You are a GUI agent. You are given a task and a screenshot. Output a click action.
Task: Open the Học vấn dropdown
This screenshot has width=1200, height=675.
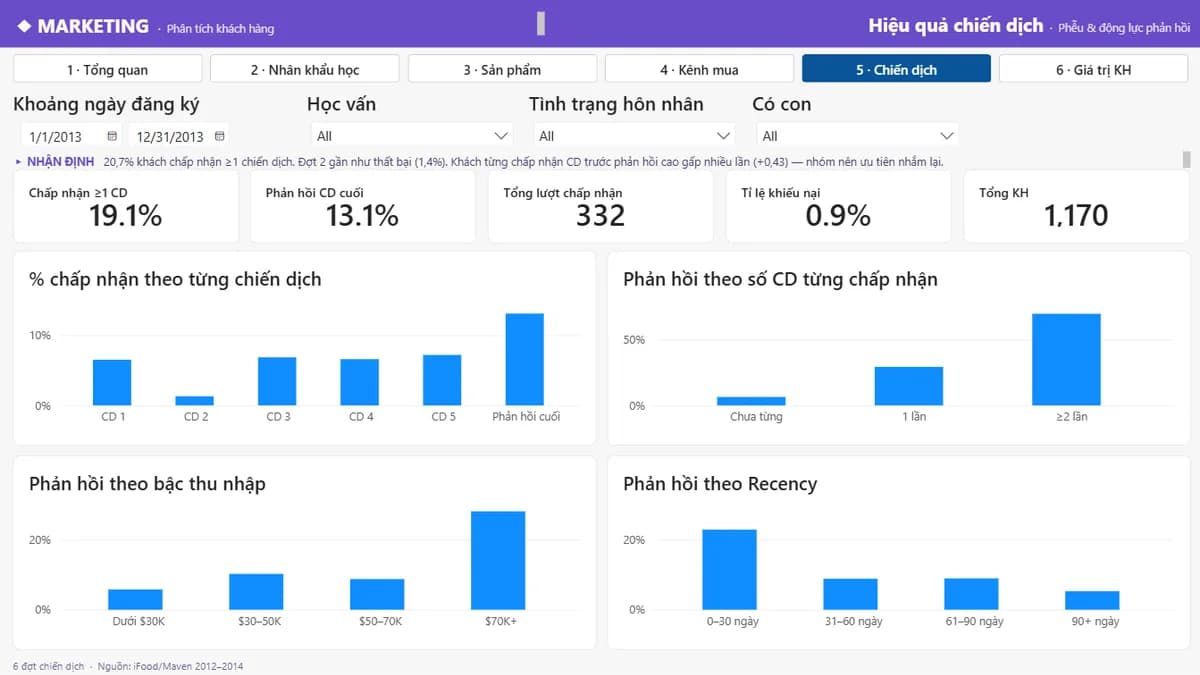(411, 135)
